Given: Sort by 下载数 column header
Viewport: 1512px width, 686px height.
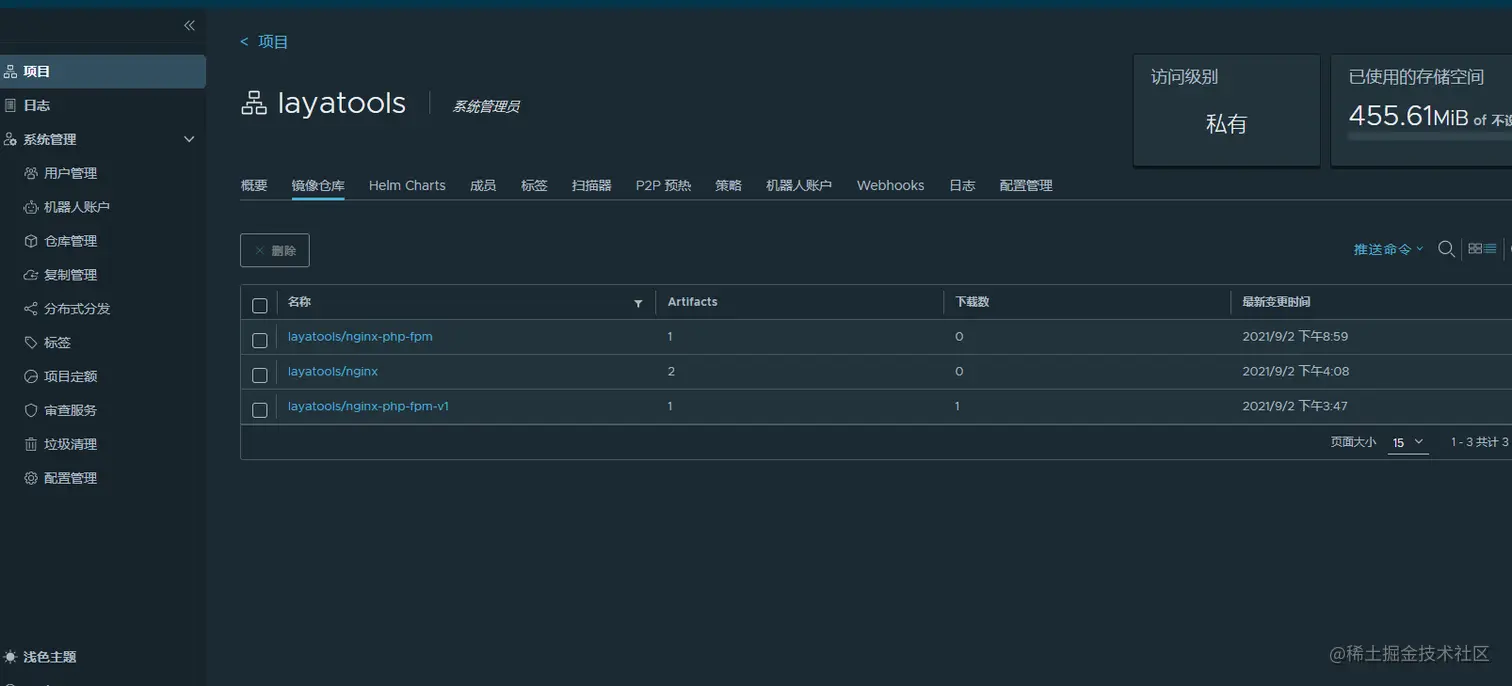Looking at the screenshot, I should 972,302.
